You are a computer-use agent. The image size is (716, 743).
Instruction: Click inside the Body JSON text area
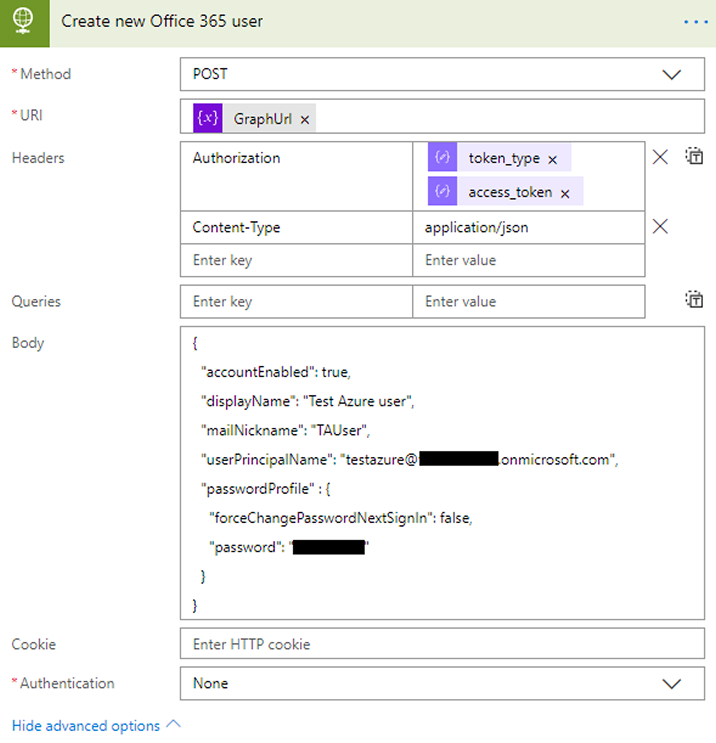point(442,472)
